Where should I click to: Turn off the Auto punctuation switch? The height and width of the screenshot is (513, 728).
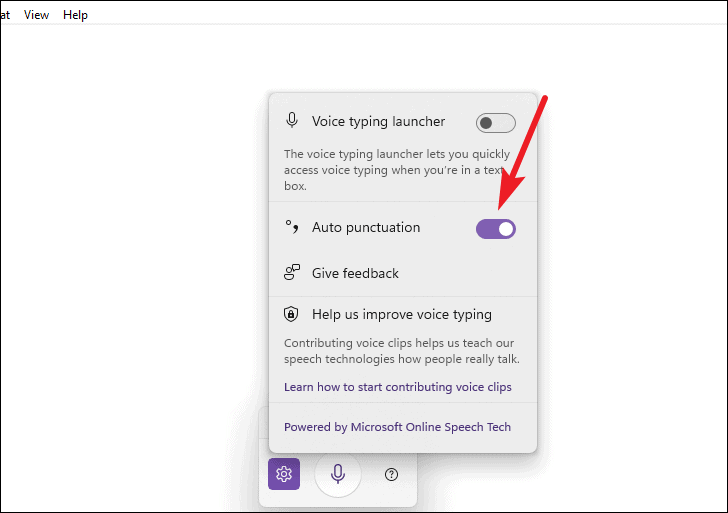pos(495,229)
